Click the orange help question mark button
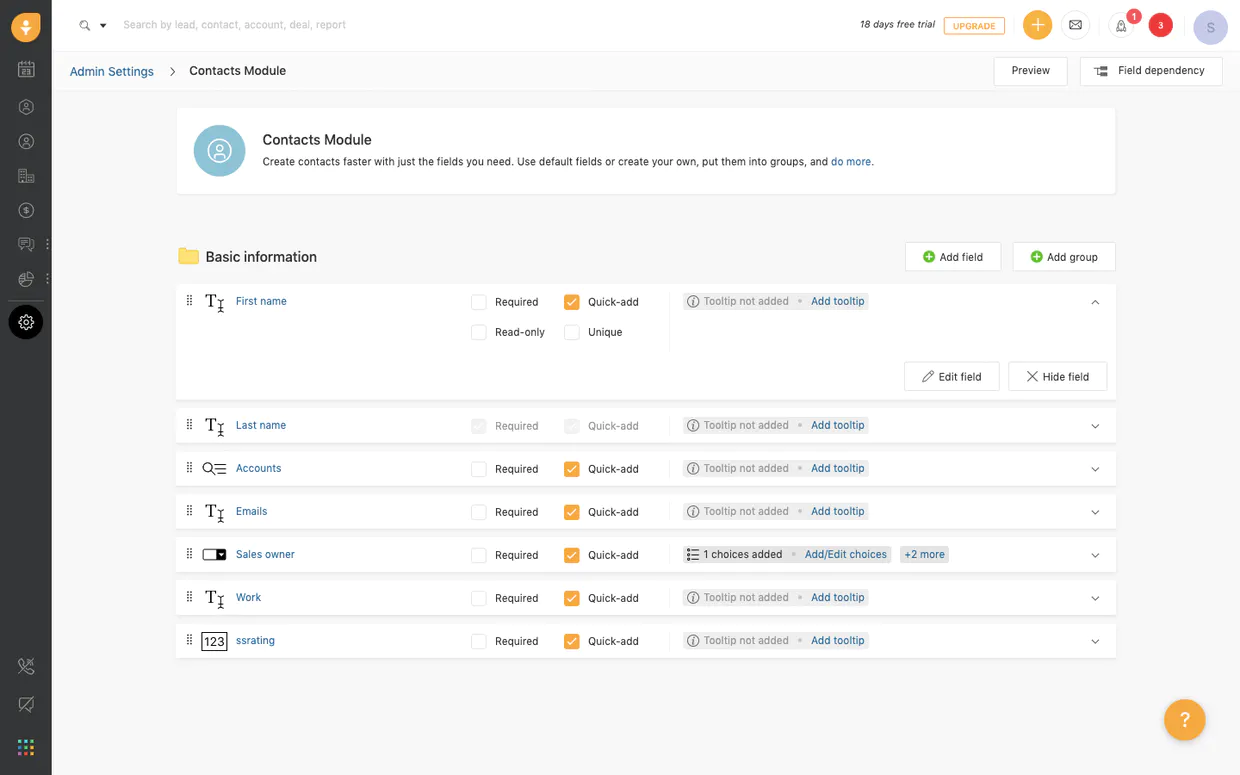This screenshot has height=775, width=1240. point(1184,719)
